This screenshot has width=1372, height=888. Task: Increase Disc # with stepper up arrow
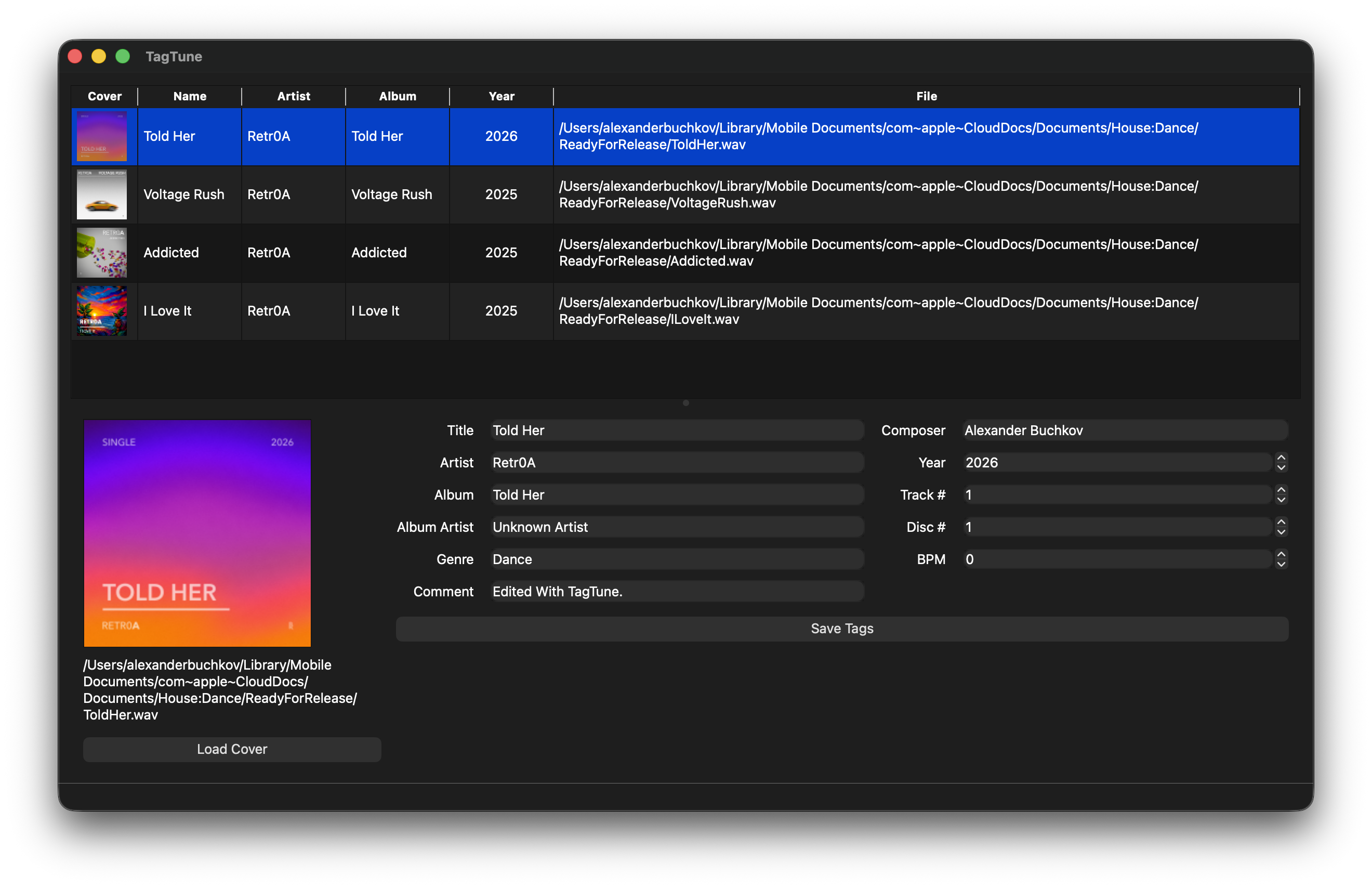coord(1281,523)
